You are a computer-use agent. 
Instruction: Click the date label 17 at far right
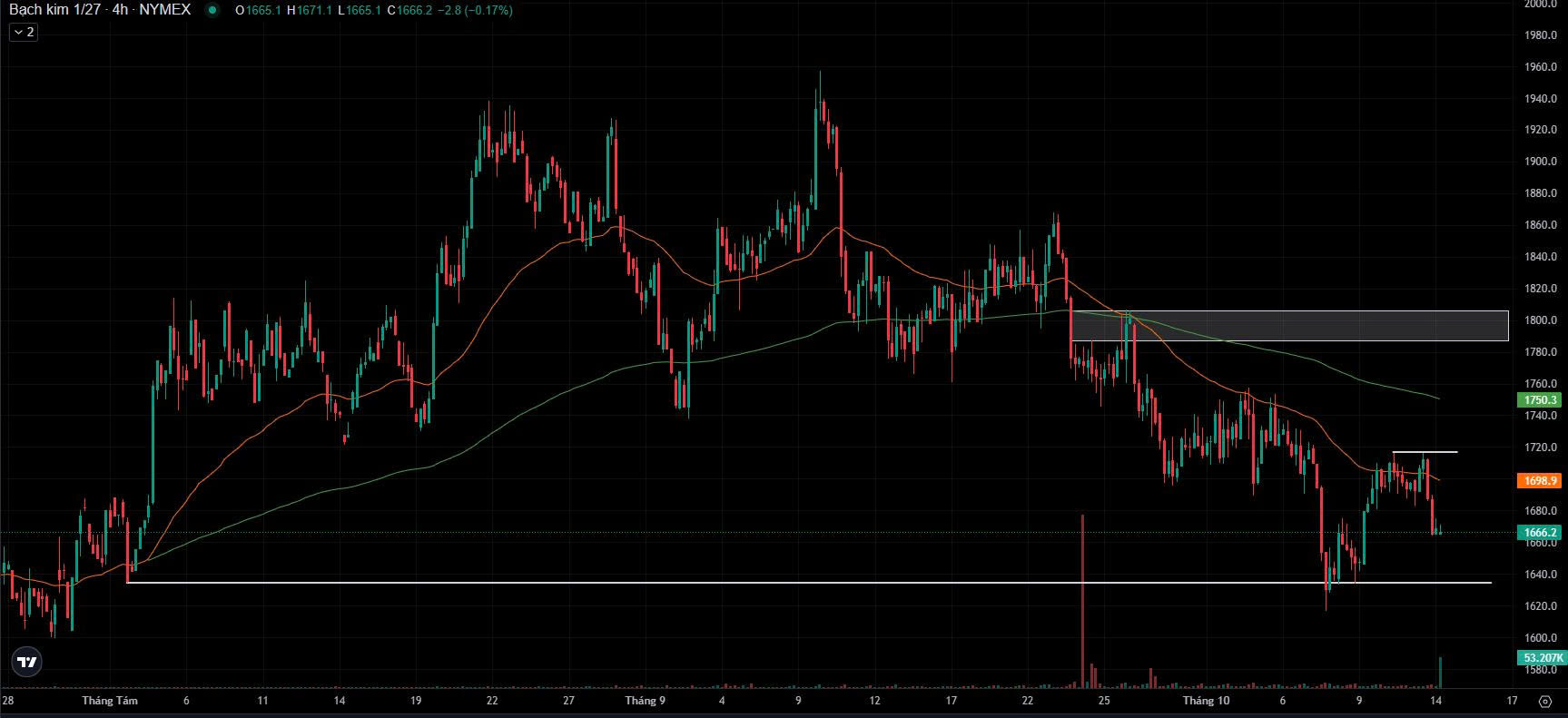coord(1512,701)
